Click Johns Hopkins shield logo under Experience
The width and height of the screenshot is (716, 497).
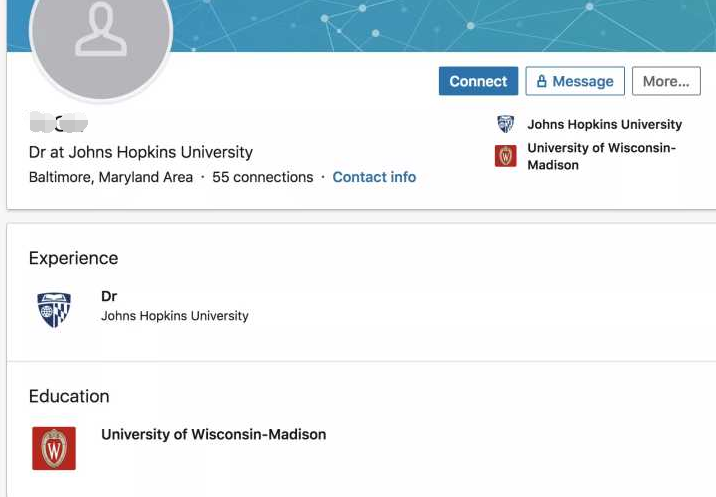click(x=54, y=310)
